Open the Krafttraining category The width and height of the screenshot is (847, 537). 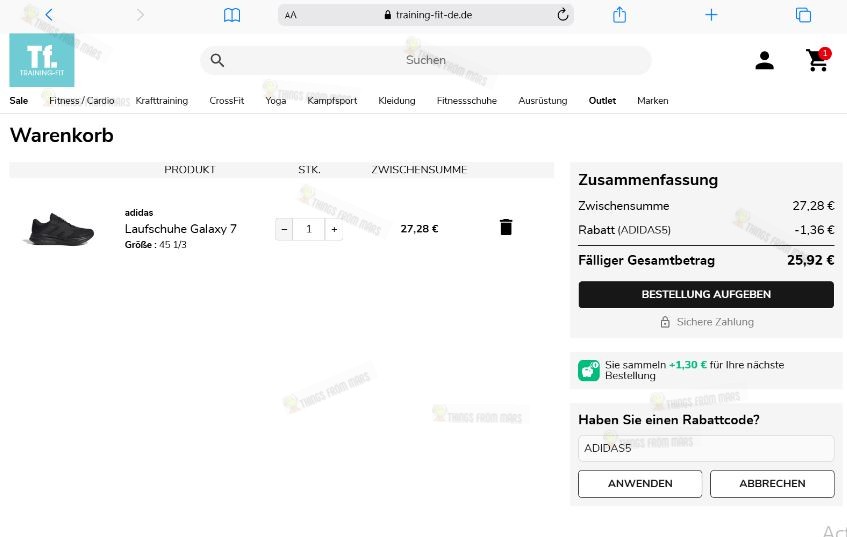tap(162, 100)
